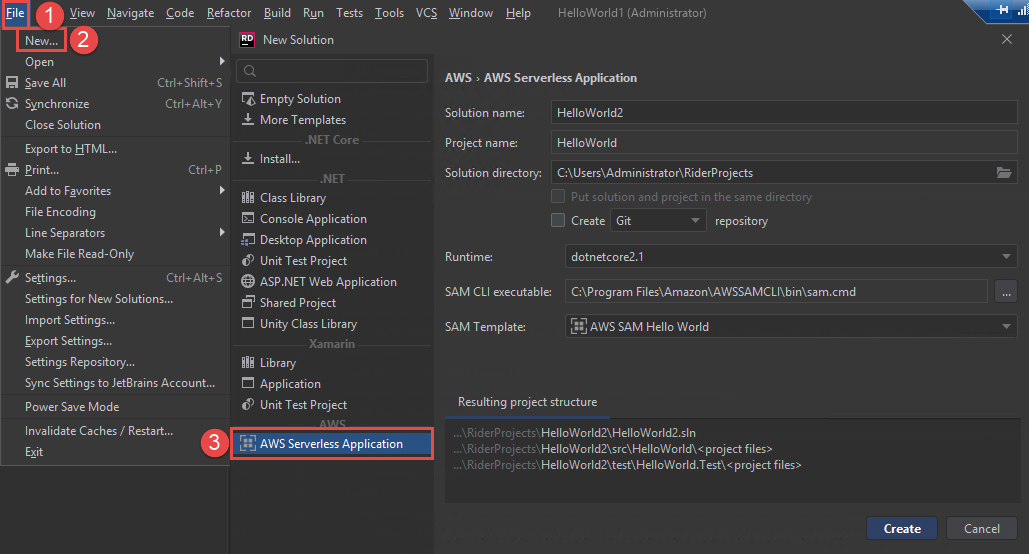
Task: Select the Class Library template icon
Action: coord(249,198)
